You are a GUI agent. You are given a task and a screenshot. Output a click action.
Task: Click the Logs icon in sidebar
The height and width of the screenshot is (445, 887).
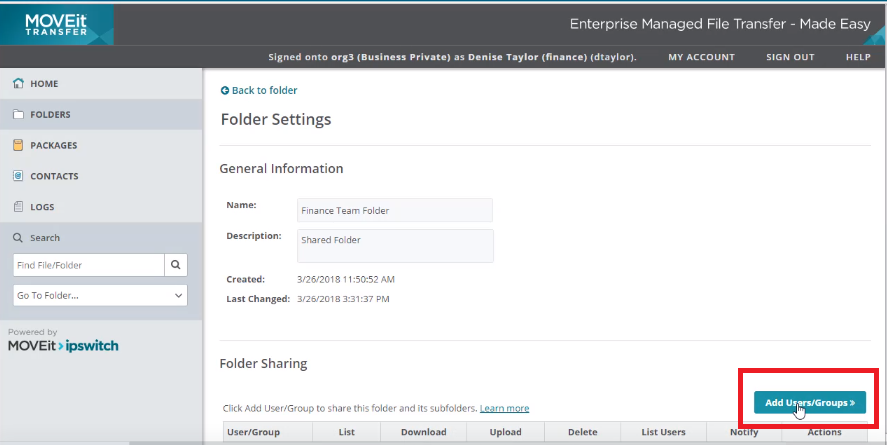[x=18, y=208]
